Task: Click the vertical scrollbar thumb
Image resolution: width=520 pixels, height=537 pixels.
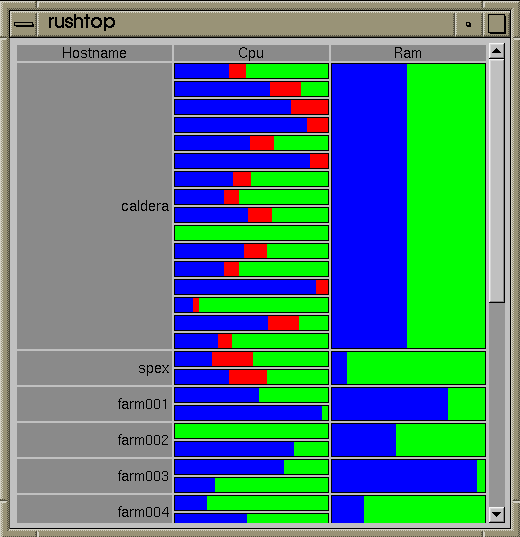Action: pos(496,181)
